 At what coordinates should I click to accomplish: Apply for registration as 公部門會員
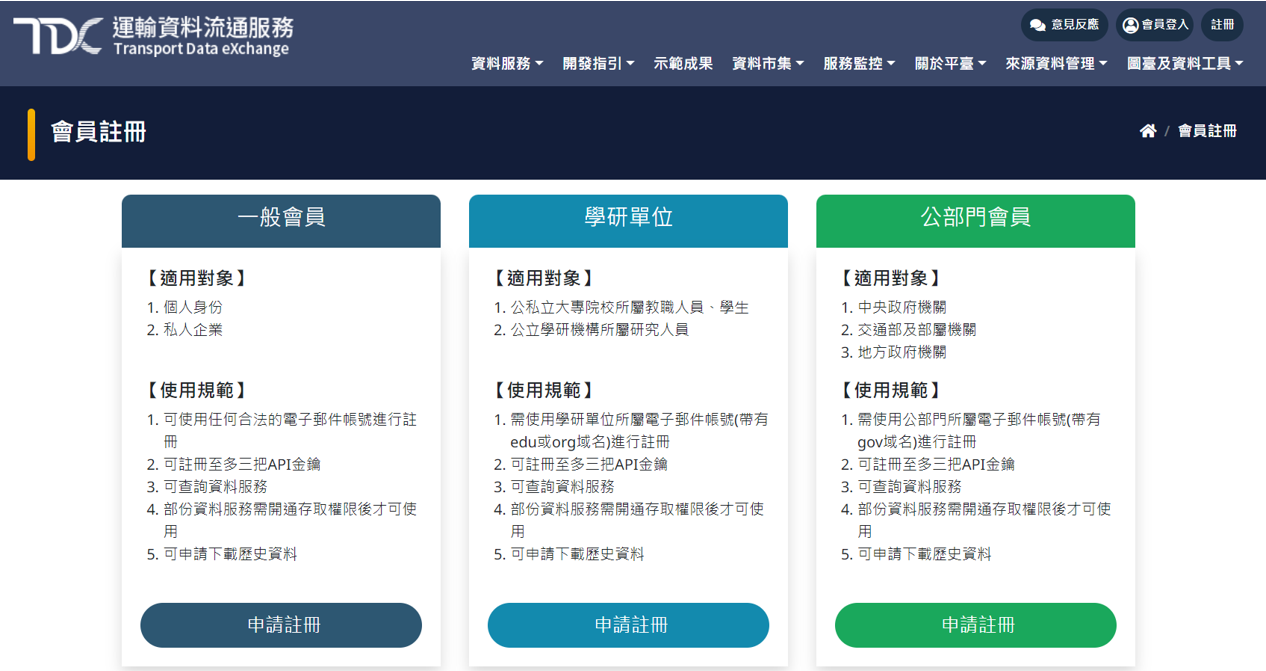[x=975, y=625]
